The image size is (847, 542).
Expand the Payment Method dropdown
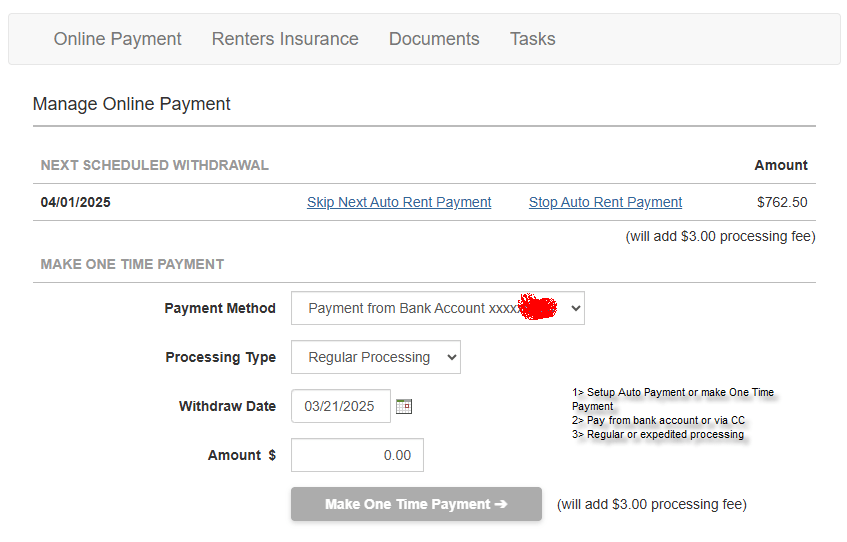(x=437, y=308)
